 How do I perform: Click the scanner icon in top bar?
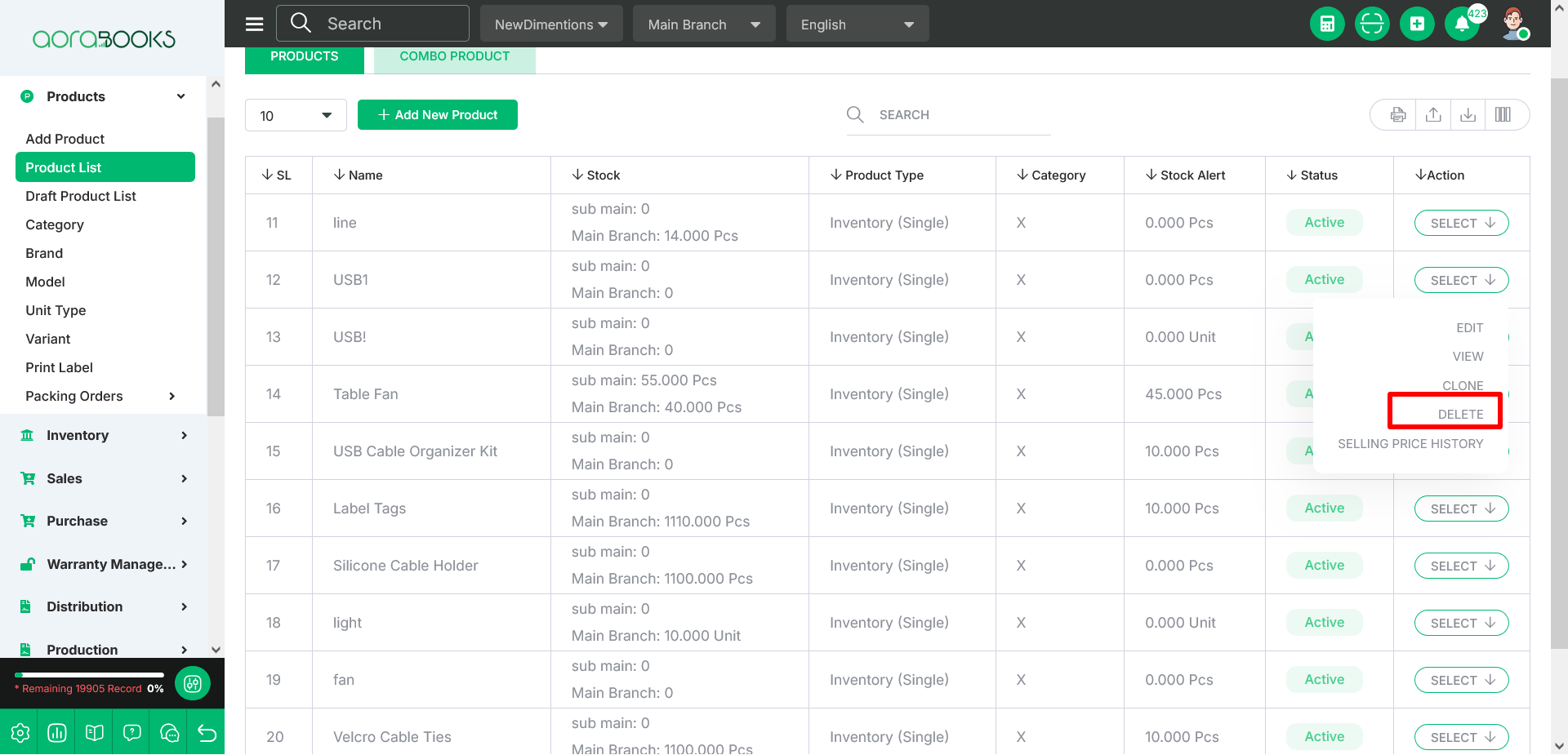(x=1372, y=24)
